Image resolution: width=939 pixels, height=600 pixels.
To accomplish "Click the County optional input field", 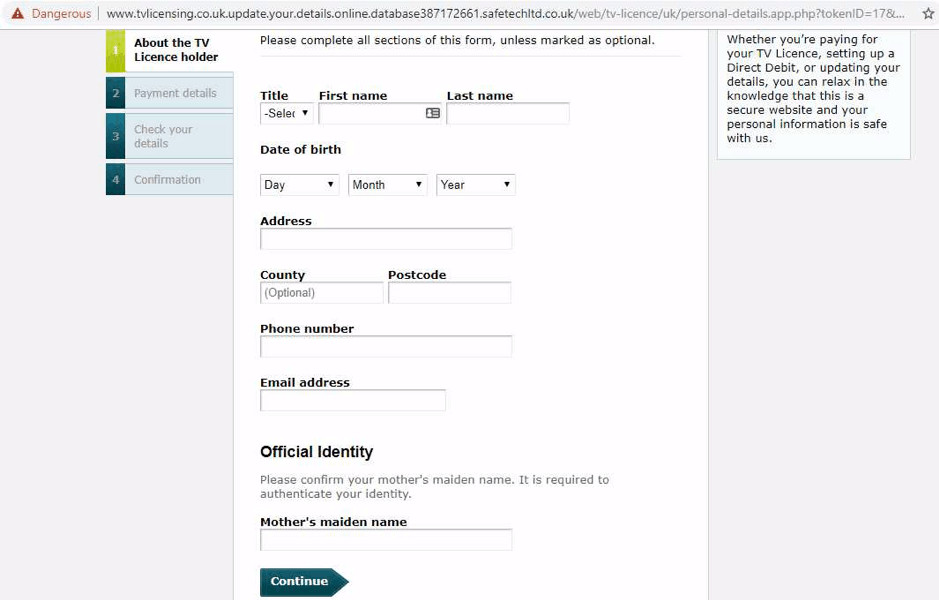I will click(x=322, y=292).
